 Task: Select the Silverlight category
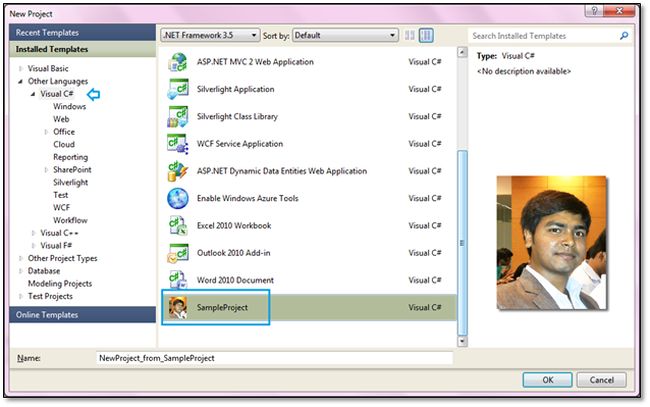[70, 182]
